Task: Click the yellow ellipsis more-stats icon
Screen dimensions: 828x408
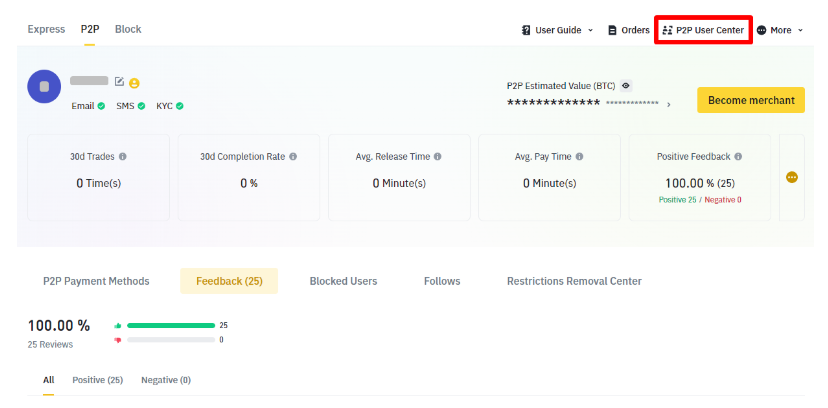Action: point(792,177)
